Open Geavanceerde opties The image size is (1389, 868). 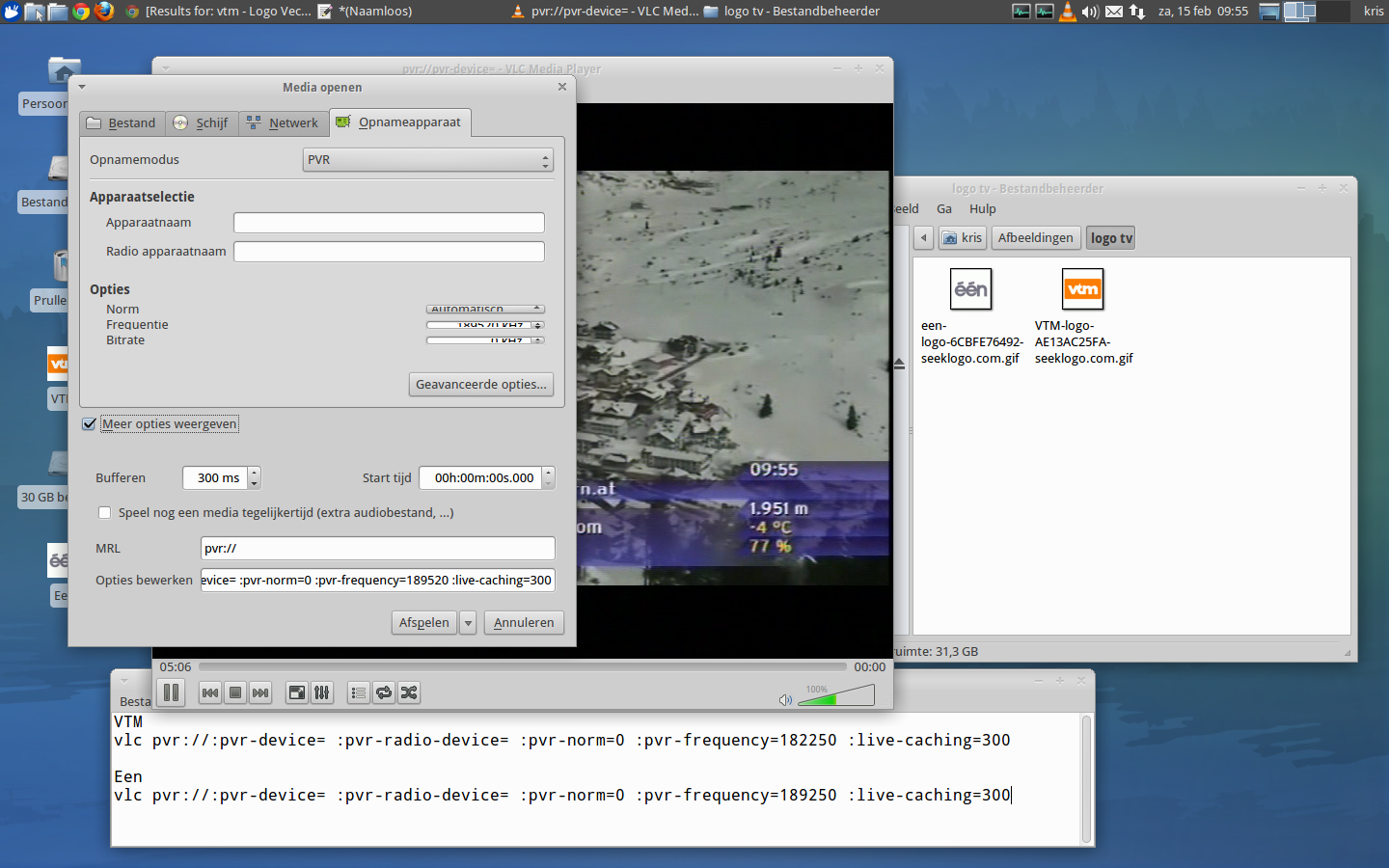click(x=481, y=385)
